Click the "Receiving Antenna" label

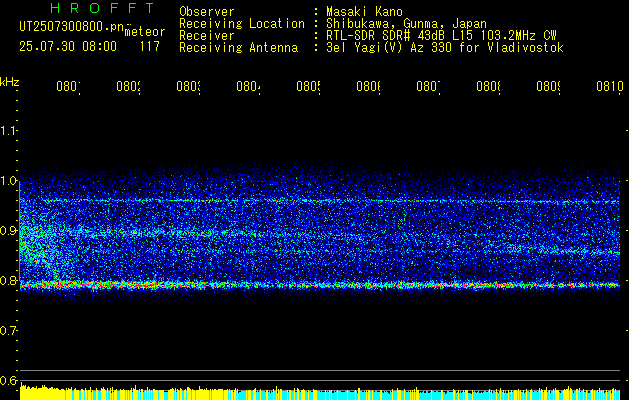(239, 48)
